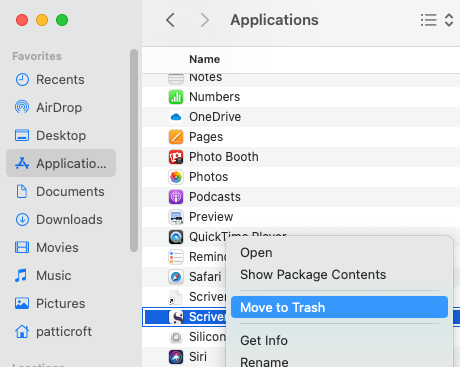
Task: Click the yellow minimize window button
Action: (42, 20)
